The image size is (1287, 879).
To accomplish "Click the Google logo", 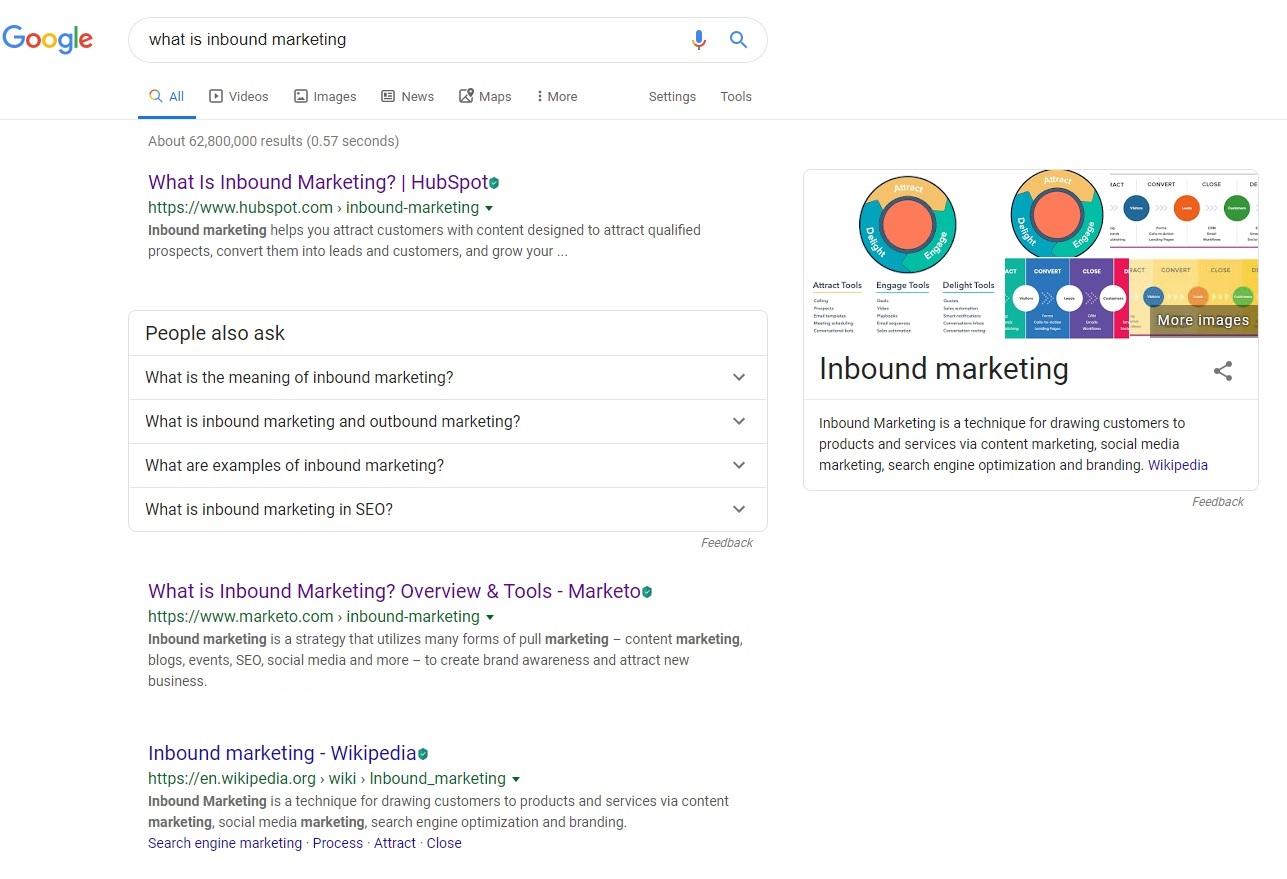I will tap(48, 39).
